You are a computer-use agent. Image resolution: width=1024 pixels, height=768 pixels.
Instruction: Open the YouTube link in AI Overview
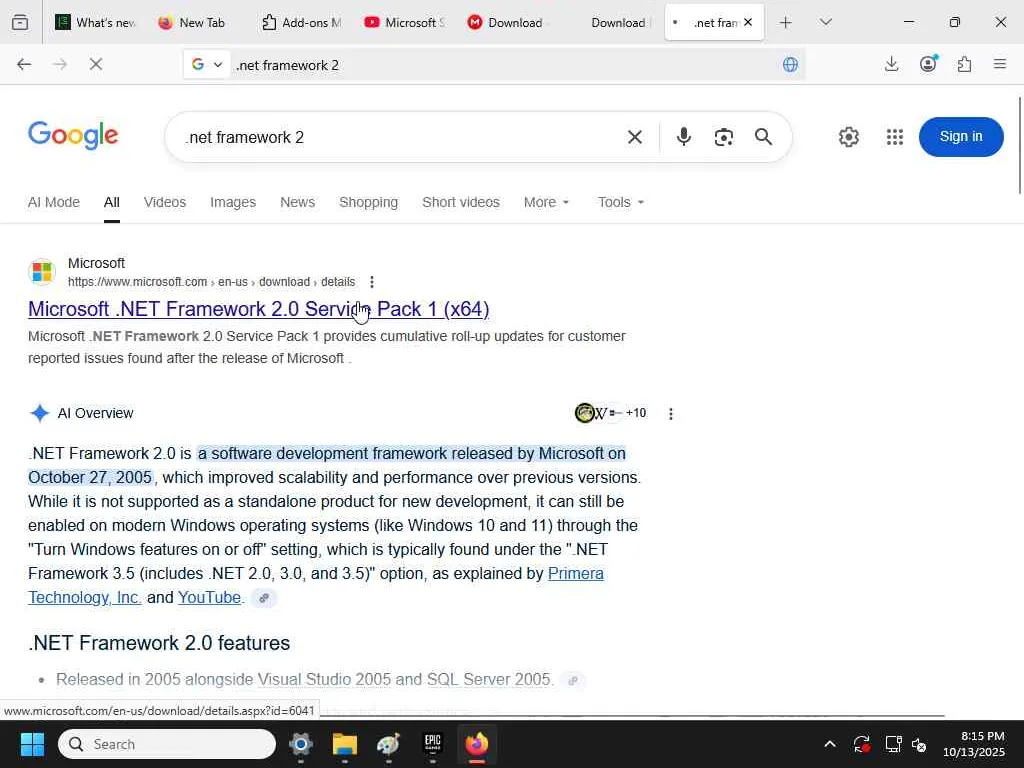pos(209,598)
